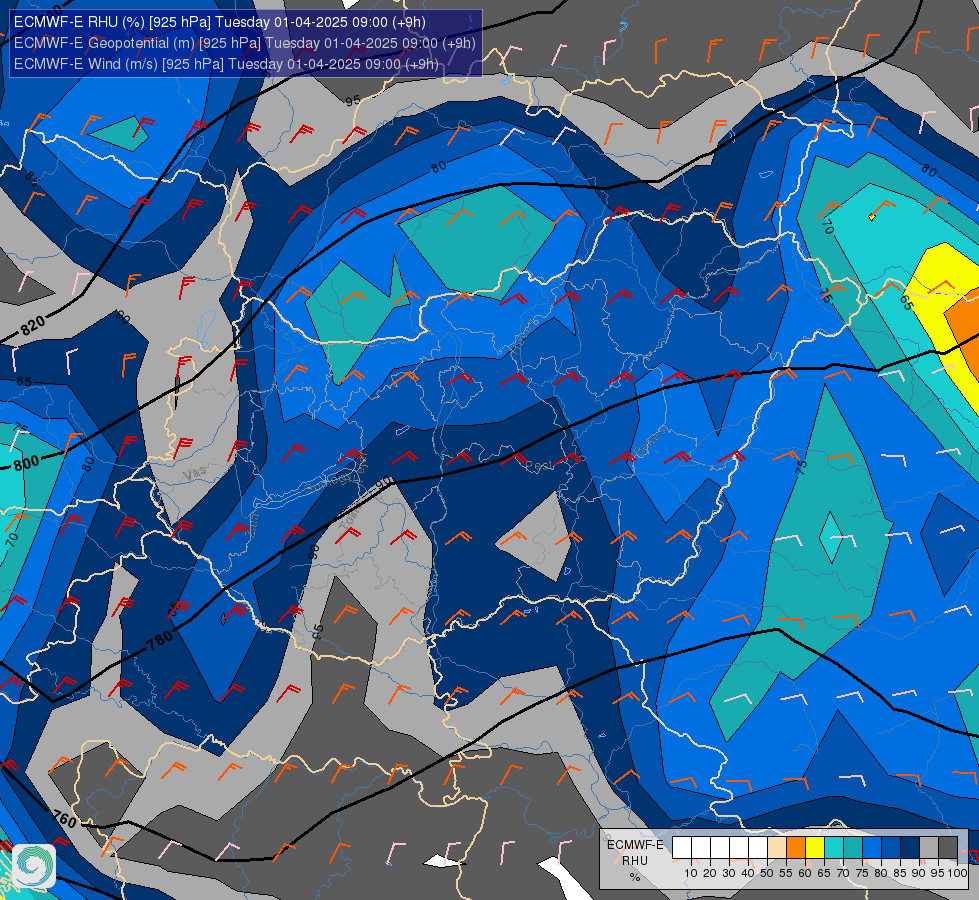Pick the cyan 65-70 legend swatch

click(834, 847)
